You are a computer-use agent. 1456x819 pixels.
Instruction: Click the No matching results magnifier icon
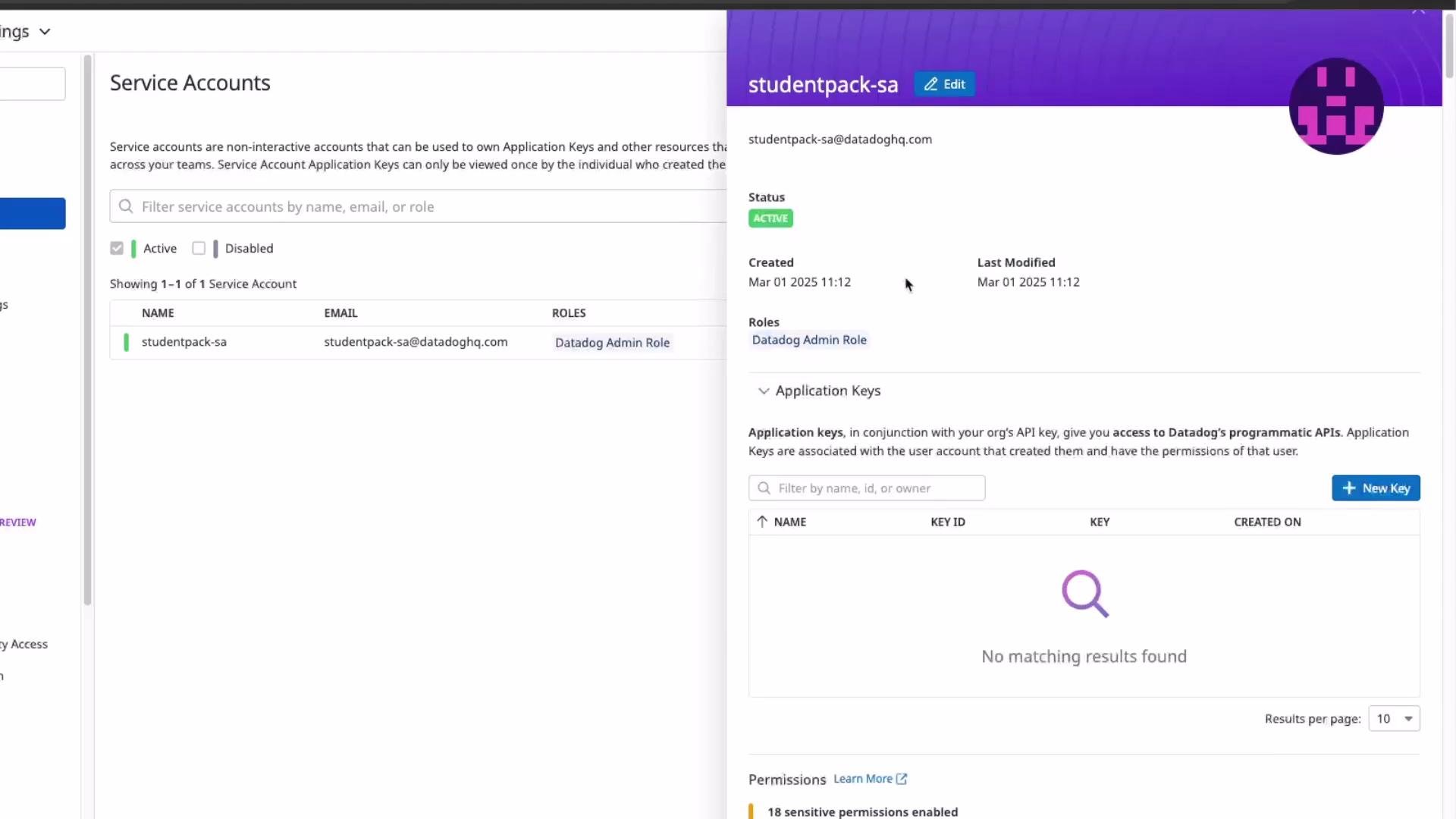1085,594
